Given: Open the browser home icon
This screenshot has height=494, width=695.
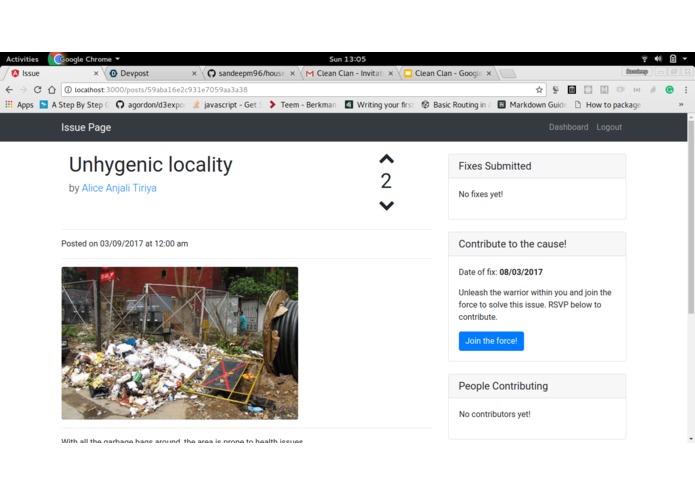Looking at the screenshot, I should pos(52,89).
